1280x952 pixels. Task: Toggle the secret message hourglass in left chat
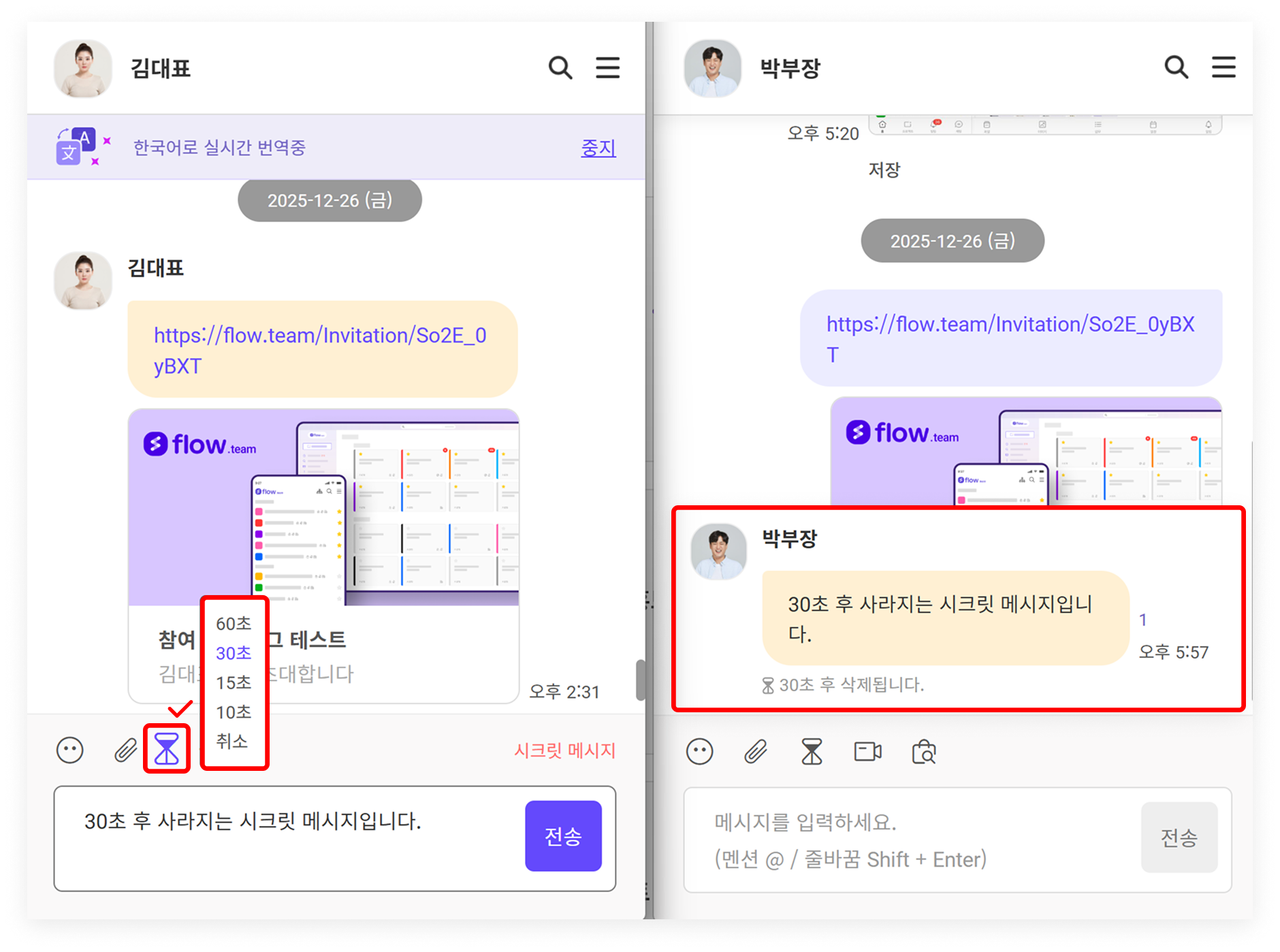pyautogui.click(x=167, y=749)
